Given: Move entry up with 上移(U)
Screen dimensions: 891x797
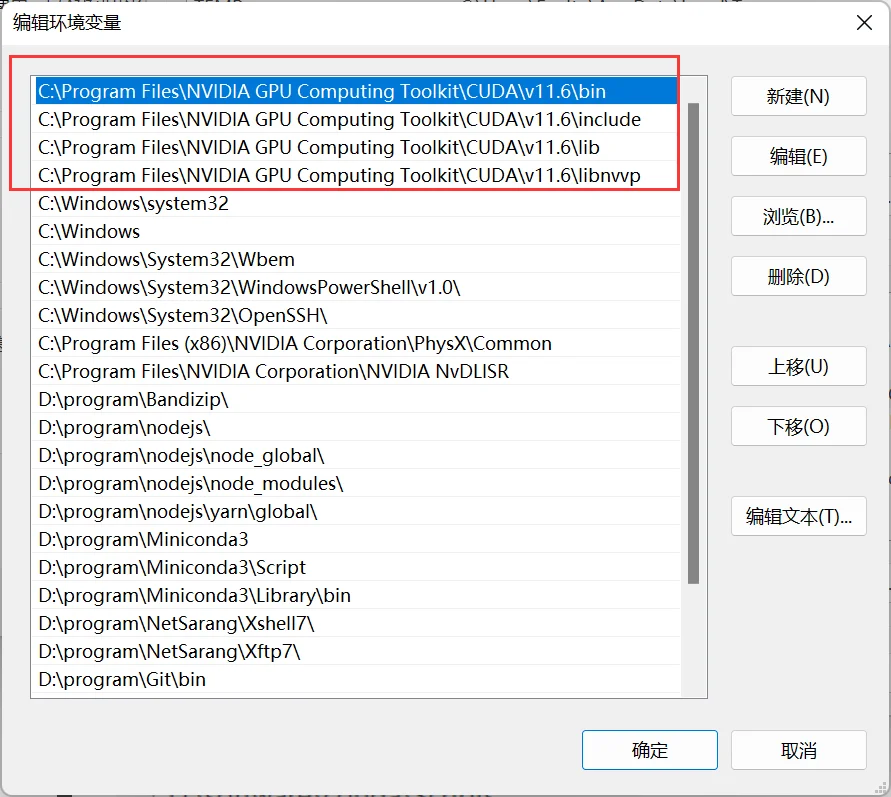Looking at the screenshot, I should point(798,367).
